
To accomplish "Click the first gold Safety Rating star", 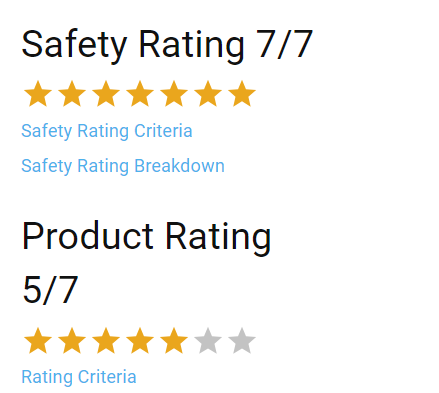I will [x=38, y=94].
